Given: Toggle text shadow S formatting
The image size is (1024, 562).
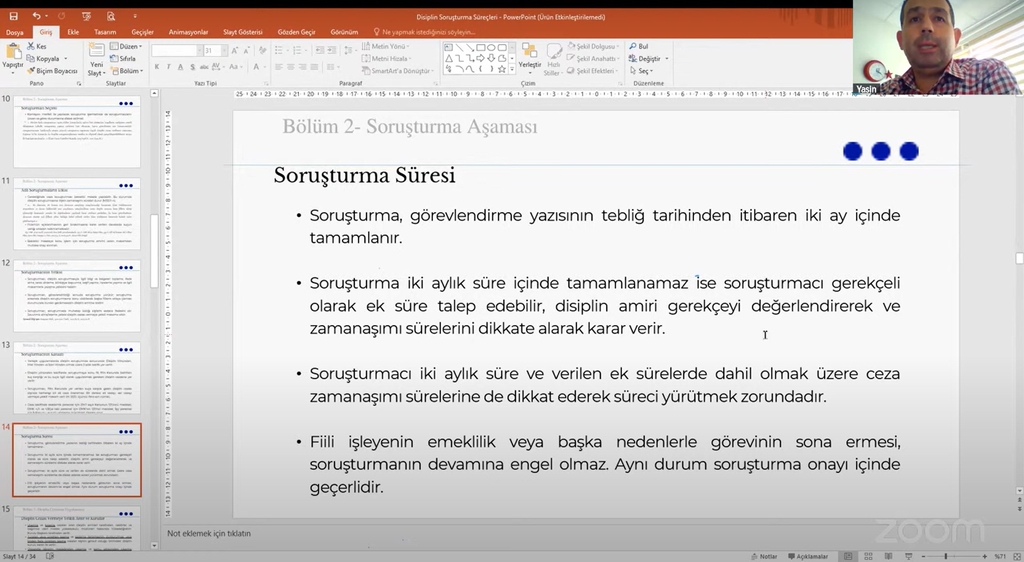Looking at the screenshot, I should pyautogui.click(x=192, y=67).
